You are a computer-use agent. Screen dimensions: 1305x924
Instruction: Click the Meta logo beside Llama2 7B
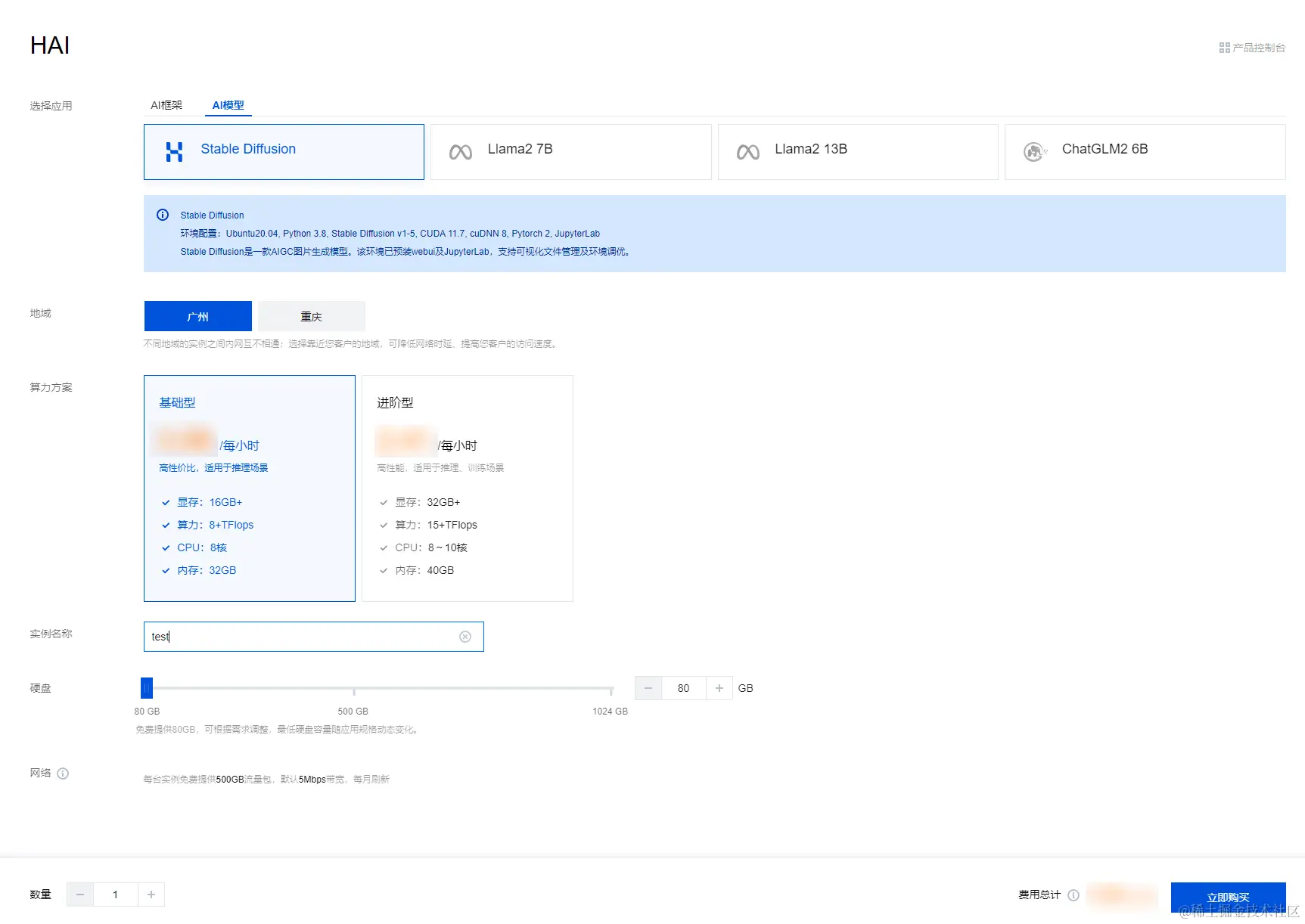click(461, 152)
